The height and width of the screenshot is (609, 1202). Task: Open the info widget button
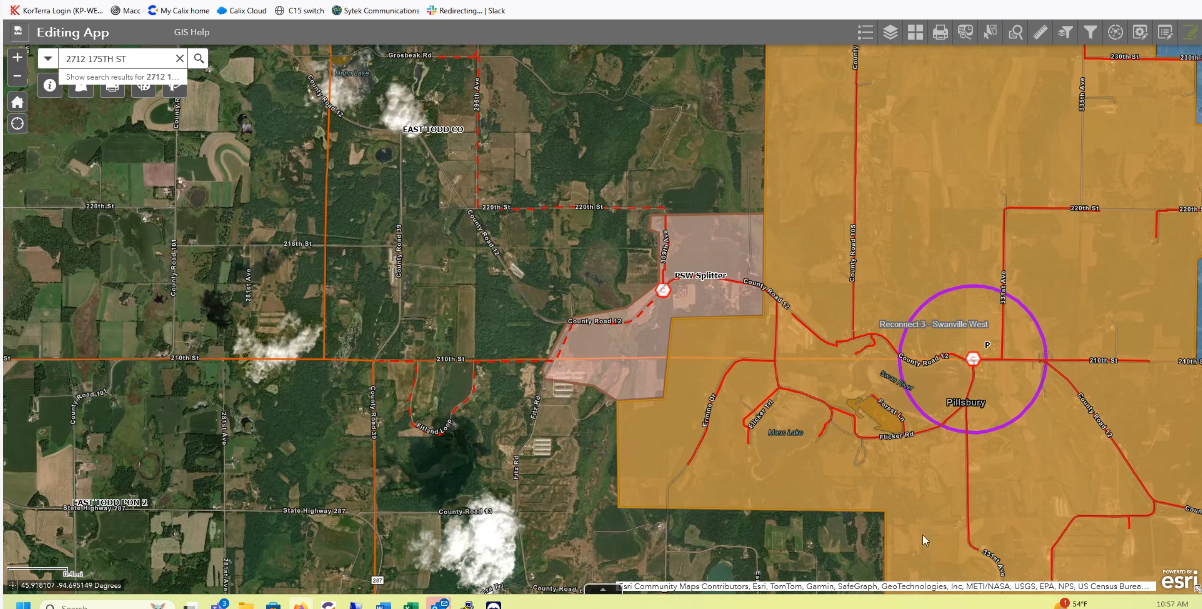49,86
